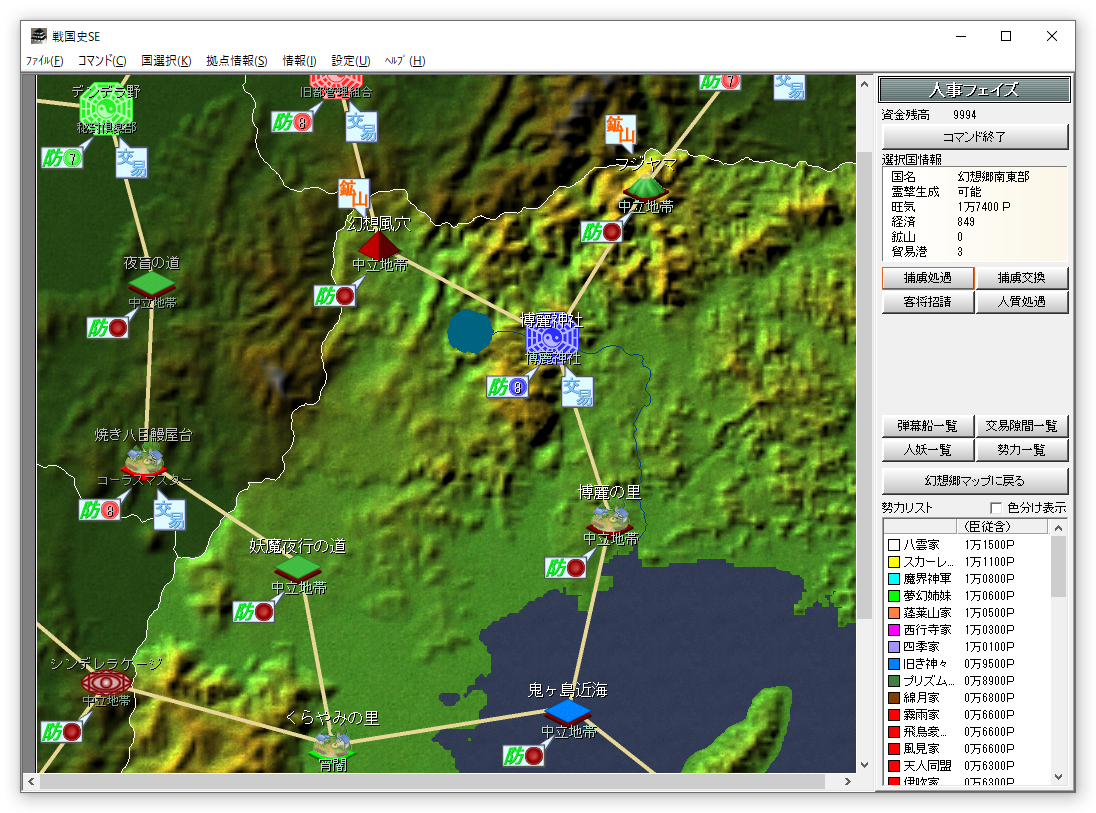Image resolution: width=1096 pixels, height=813 pixels.
Task: Open the 弾幕船一覧 list button
Action: [x=927, y=426]
